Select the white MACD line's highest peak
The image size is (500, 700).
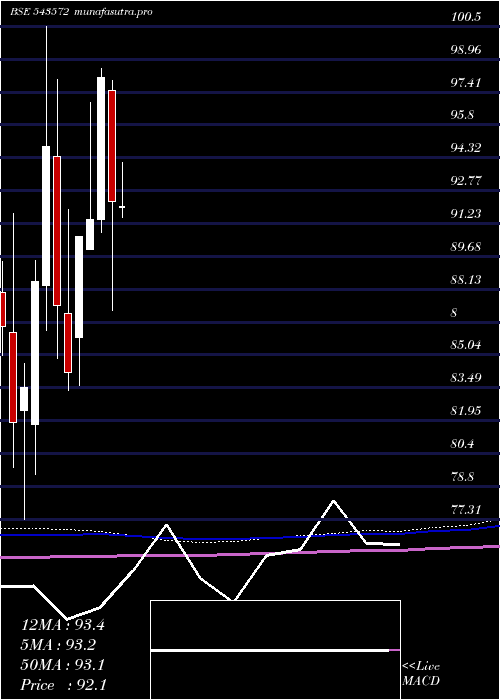[x=333, y=501]
